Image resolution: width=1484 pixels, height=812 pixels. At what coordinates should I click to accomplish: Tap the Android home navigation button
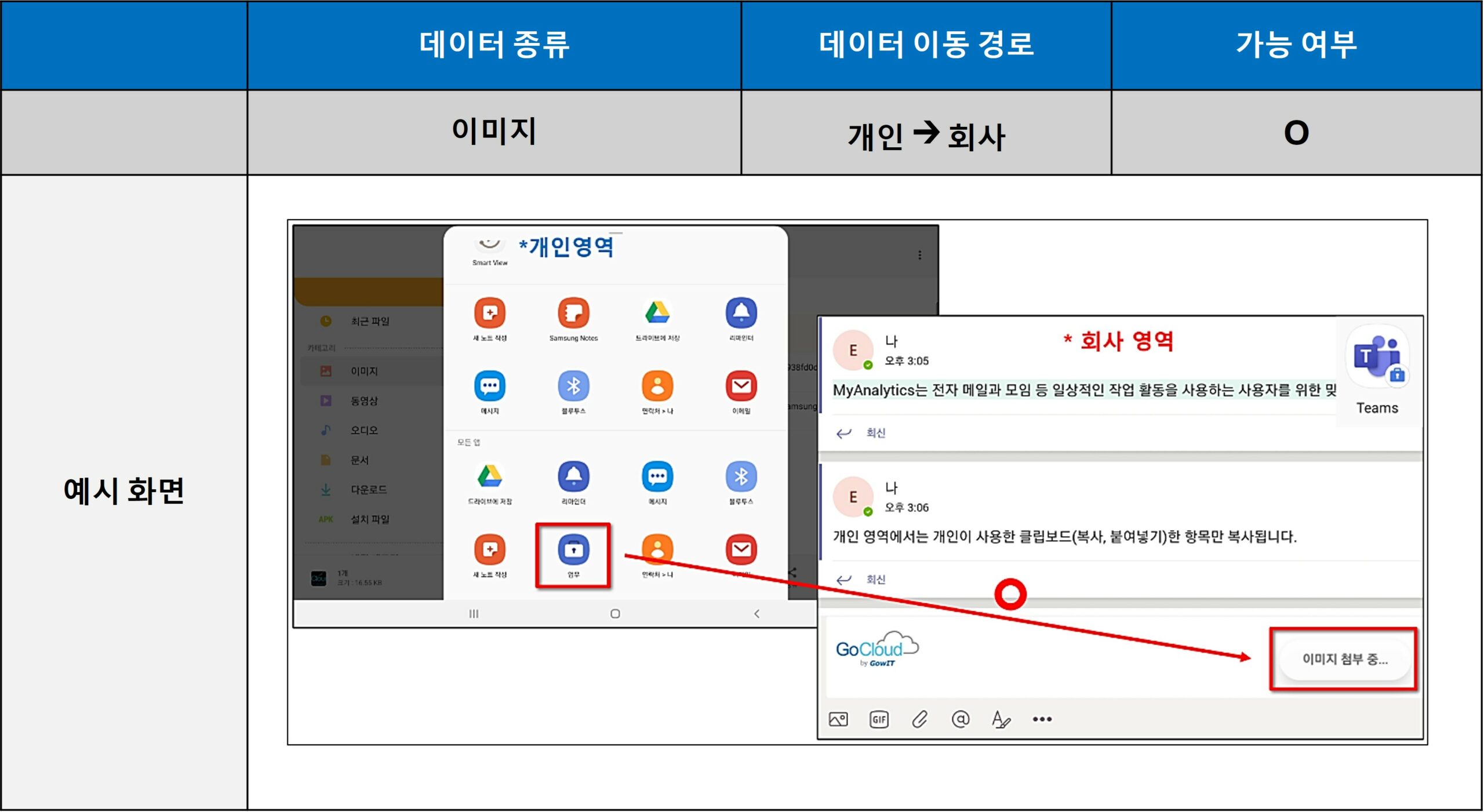tap(615, 614)
